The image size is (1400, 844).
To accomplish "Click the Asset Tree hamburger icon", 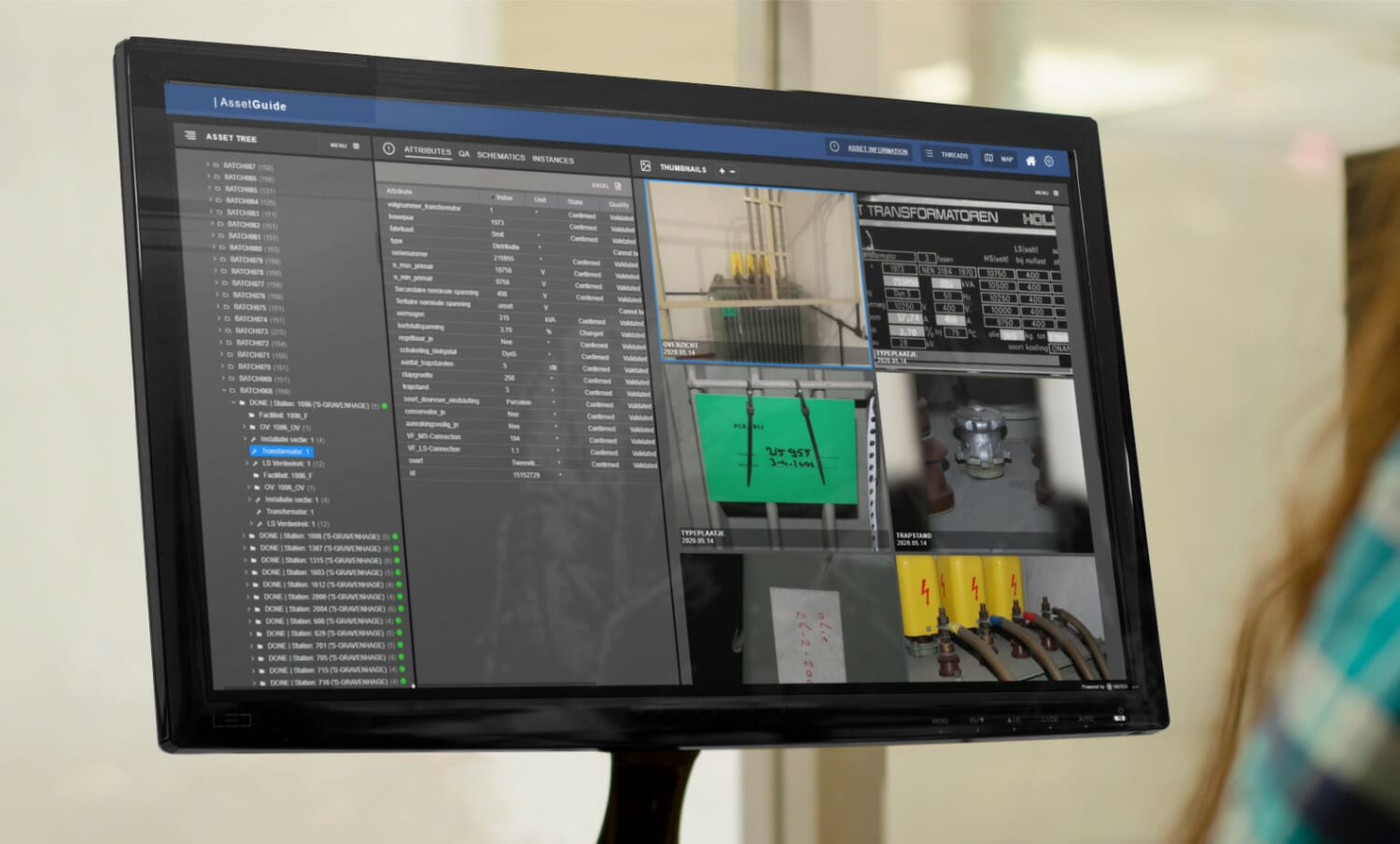I will pyautogui.click(x=190, y=135).
